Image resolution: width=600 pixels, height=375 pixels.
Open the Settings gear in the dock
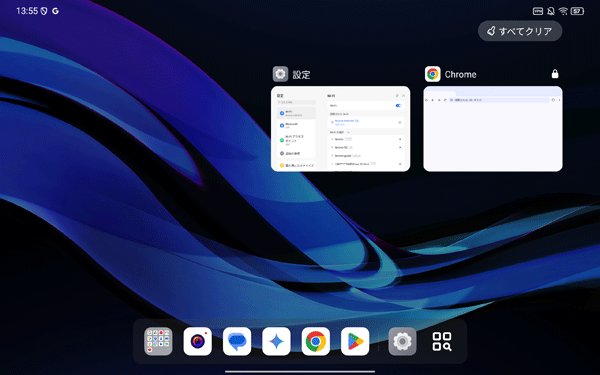pyautogui.click(x=402, y=341)
